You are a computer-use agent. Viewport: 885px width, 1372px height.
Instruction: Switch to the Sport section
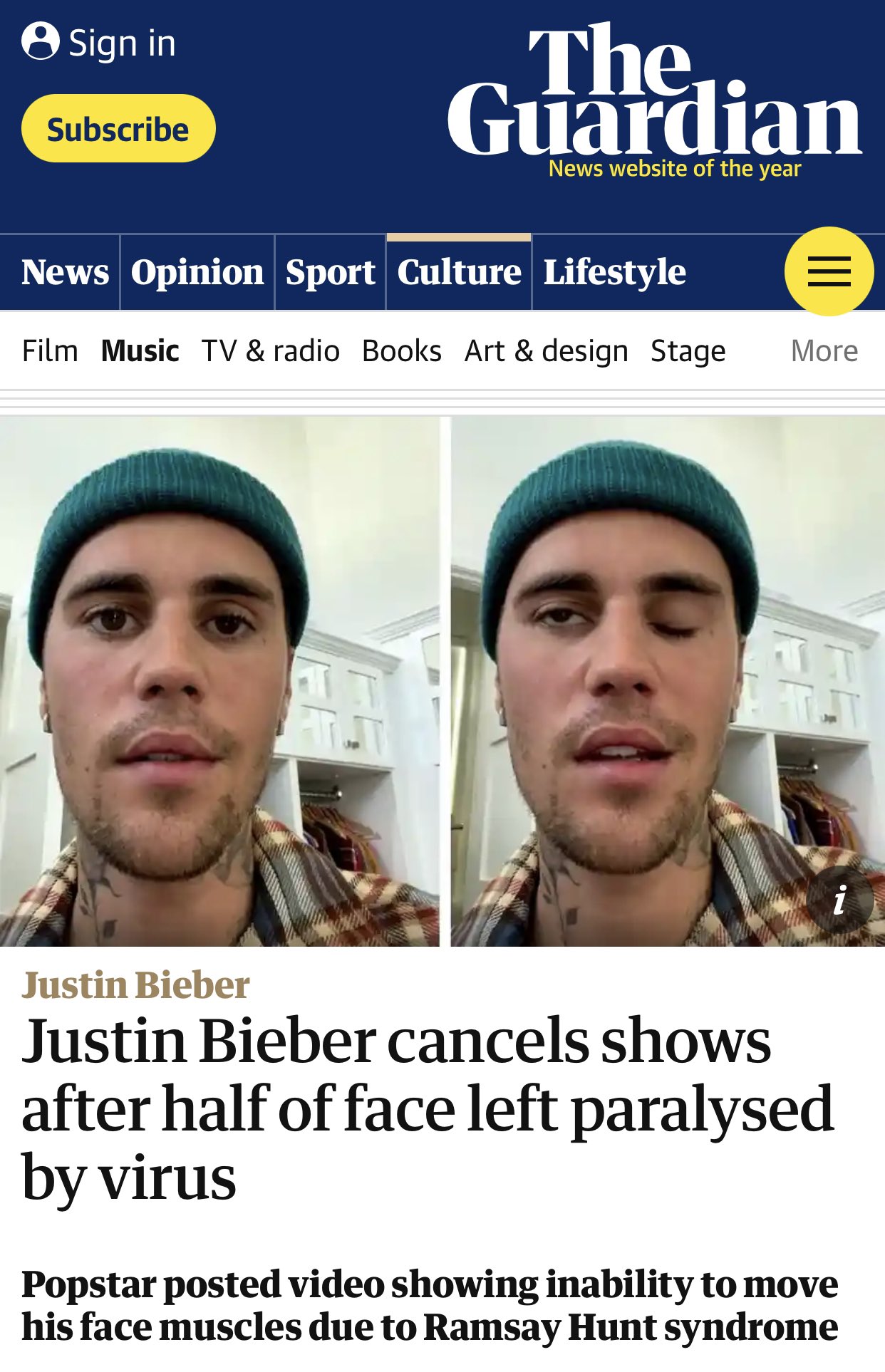[331, 272]
